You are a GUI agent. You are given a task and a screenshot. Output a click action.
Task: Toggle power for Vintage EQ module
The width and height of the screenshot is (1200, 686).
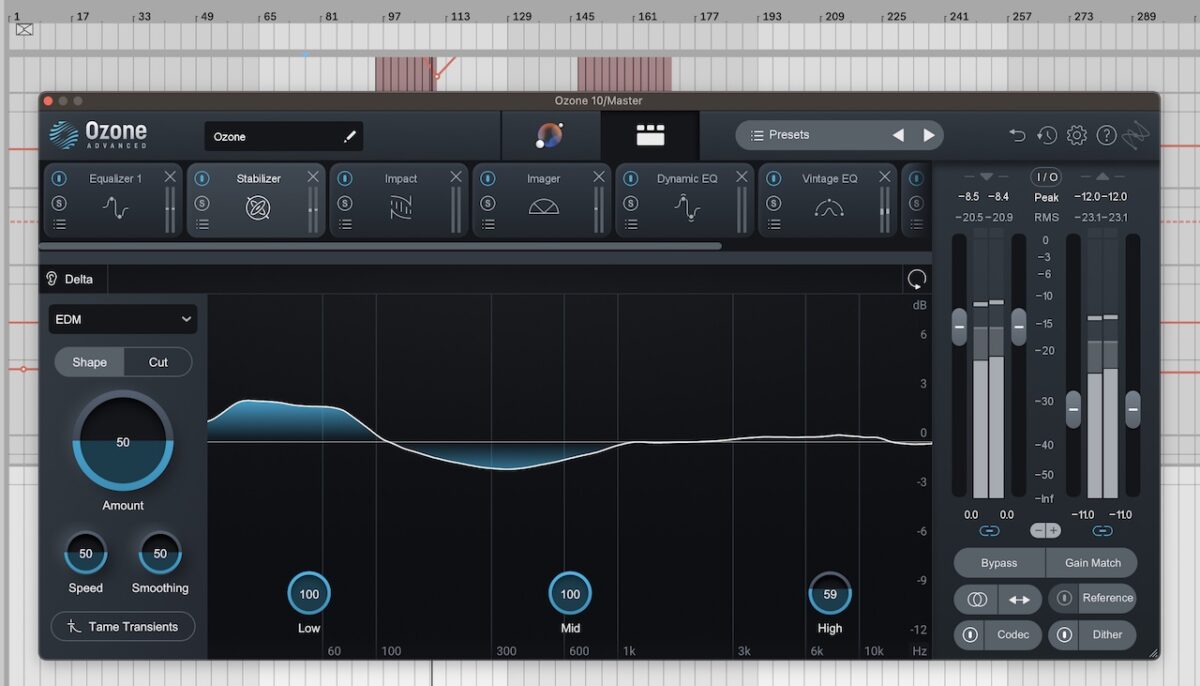click(774, 179)
